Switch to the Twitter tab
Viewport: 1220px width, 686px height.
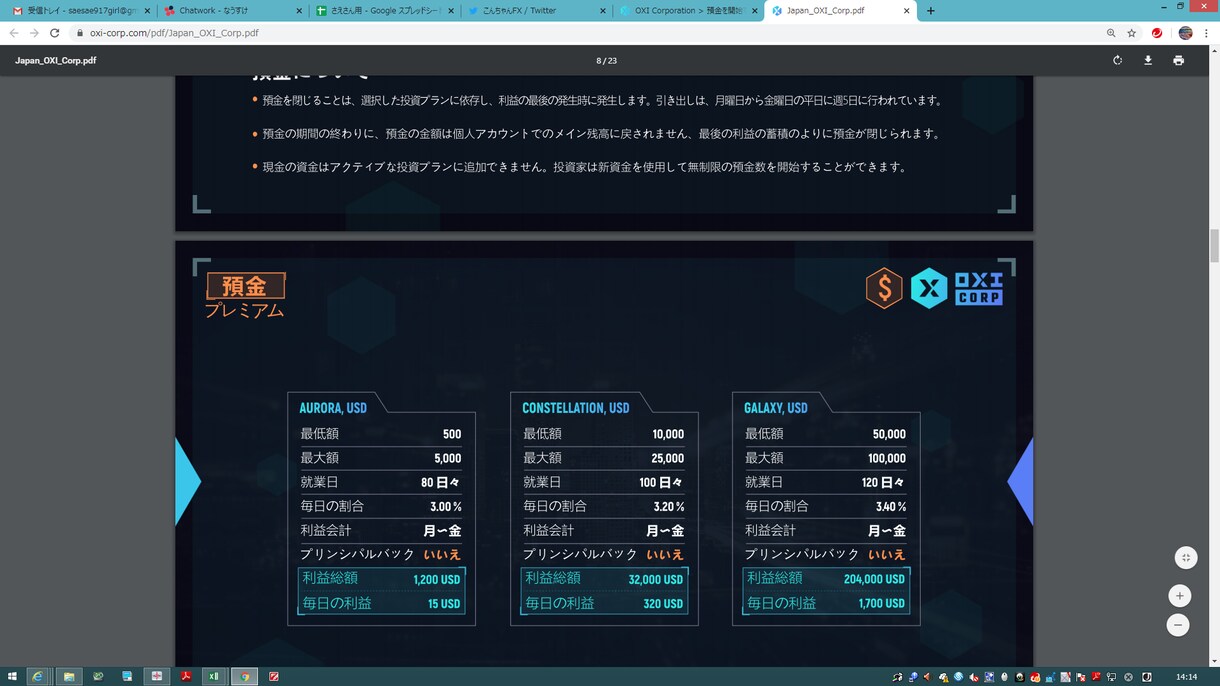[536, 11]
